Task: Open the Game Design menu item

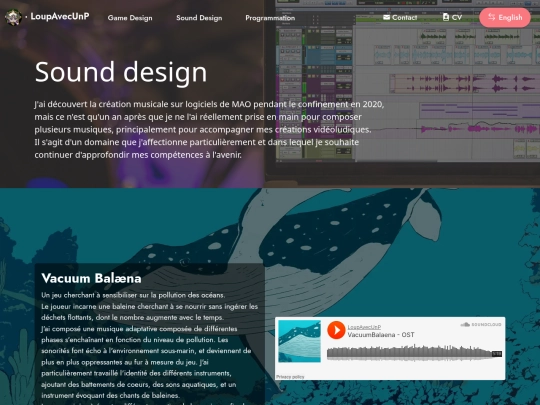Action: pyautogui.click(x=130, y=18)
